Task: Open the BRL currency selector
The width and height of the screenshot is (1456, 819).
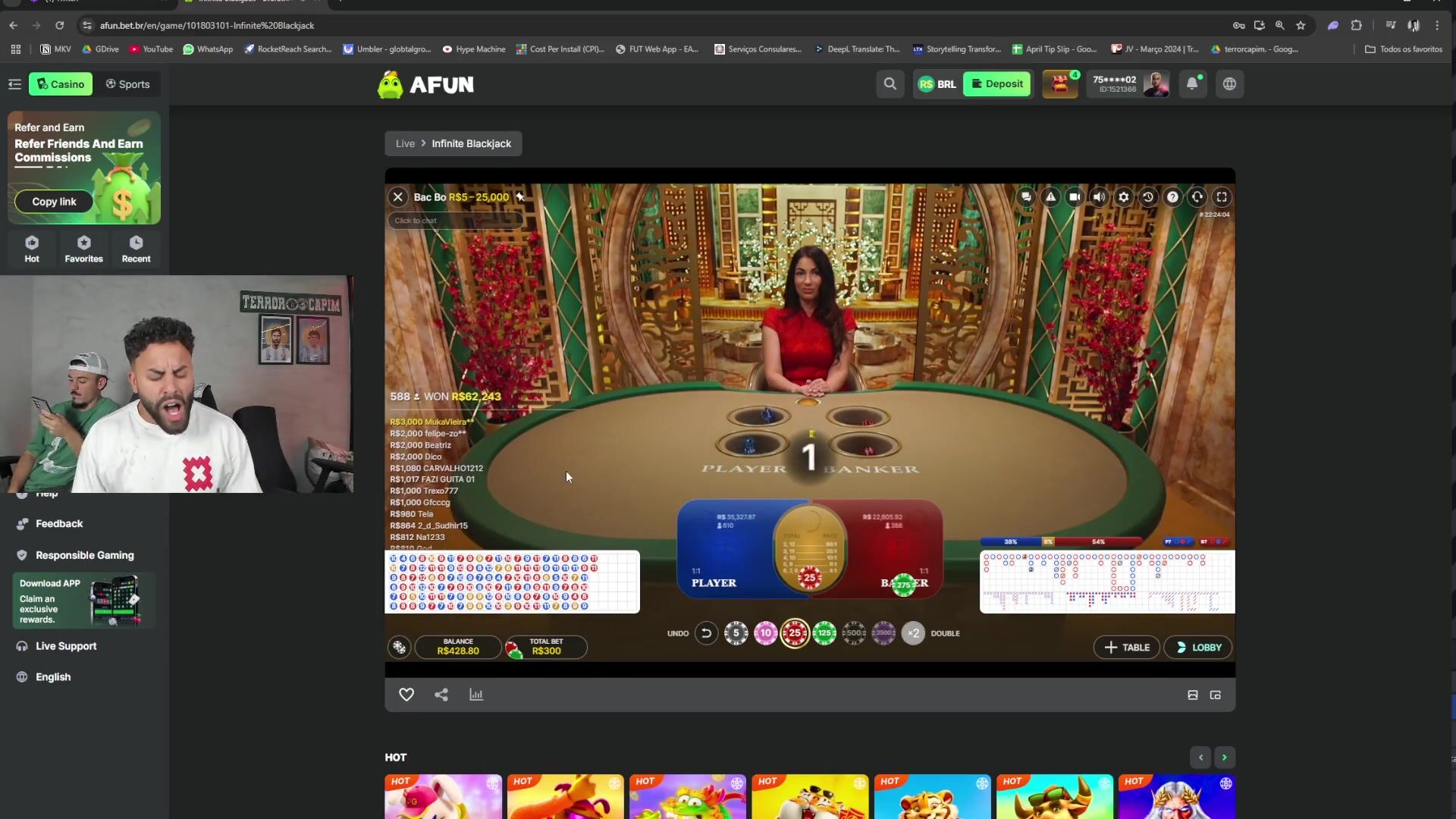Action: point(937,84)
